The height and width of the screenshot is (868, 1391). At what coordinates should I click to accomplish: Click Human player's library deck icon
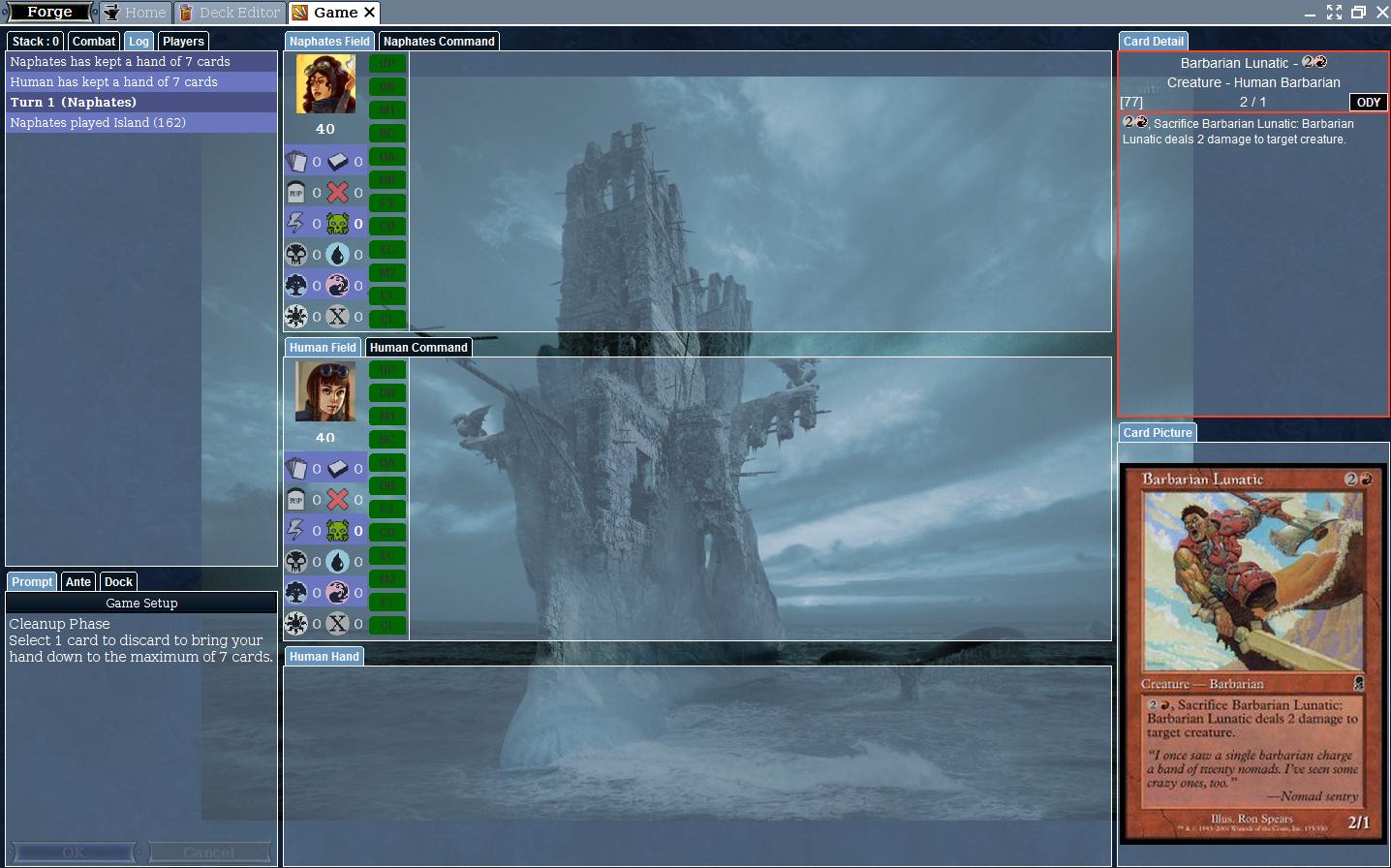point(337,469)
